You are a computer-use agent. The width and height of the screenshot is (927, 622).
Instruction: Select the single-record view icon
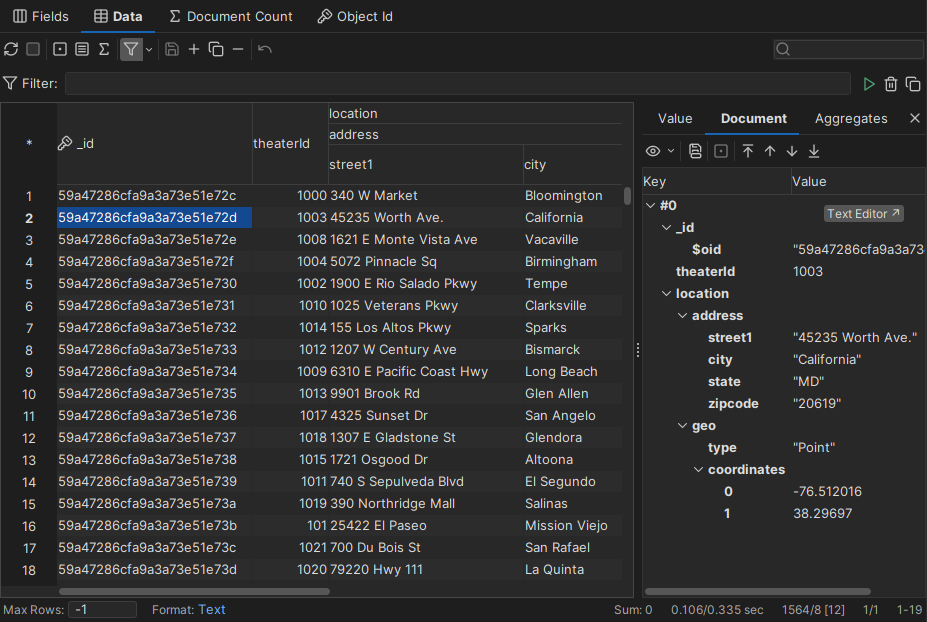pos(58,49)
